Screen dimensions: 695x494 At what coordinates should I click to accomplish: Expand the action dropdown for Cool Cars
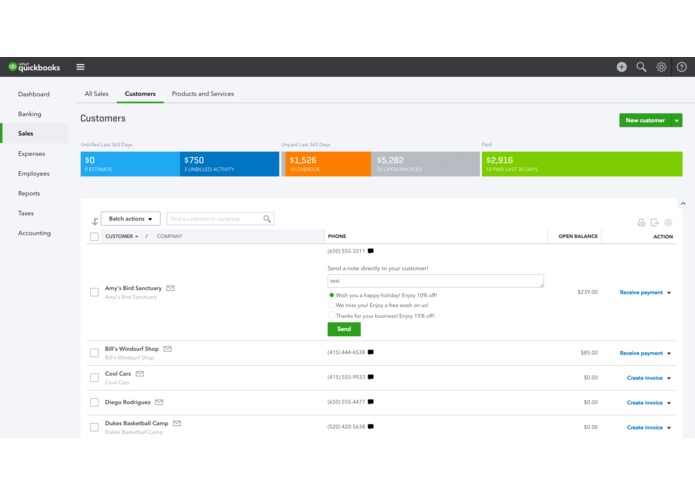point(669,378)
